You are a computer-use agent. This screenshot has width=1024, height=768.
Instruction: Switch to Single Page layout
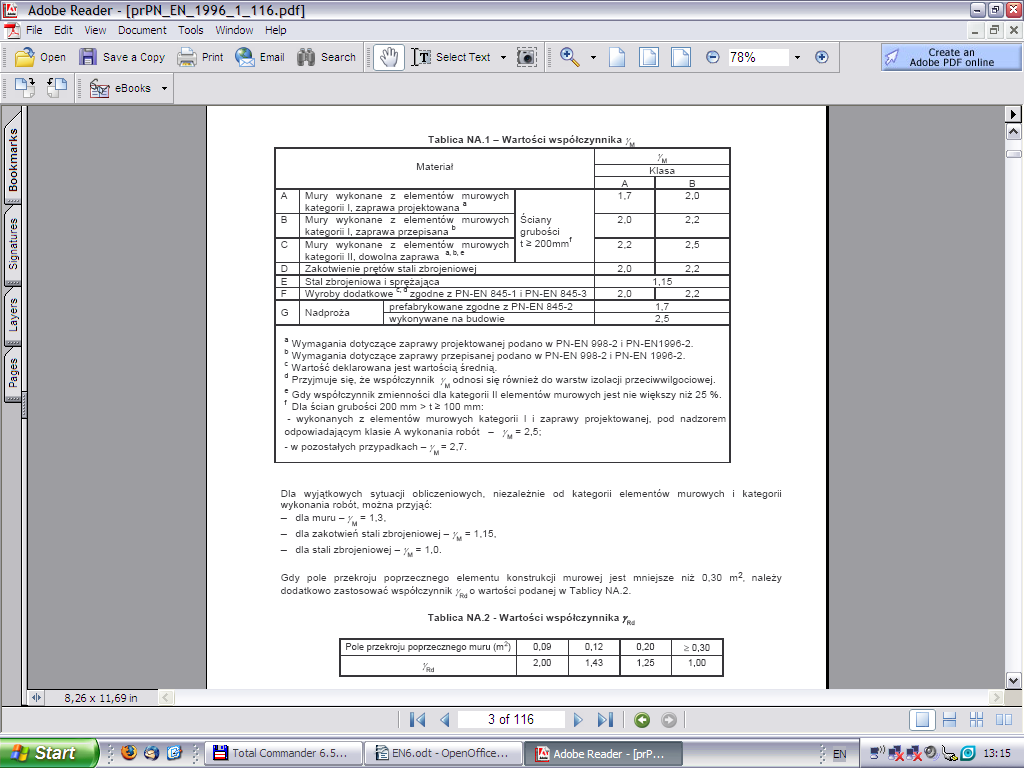coord(923,720)
